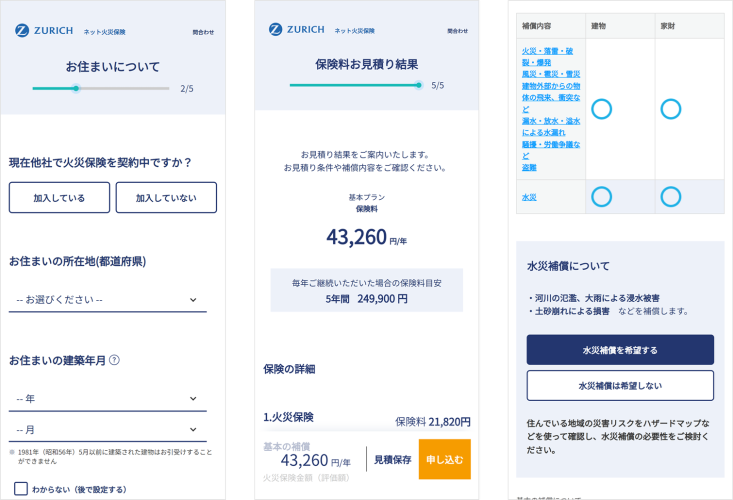
Task: Click the 保険の詳細 heading
Action: (x=289, y=369)
